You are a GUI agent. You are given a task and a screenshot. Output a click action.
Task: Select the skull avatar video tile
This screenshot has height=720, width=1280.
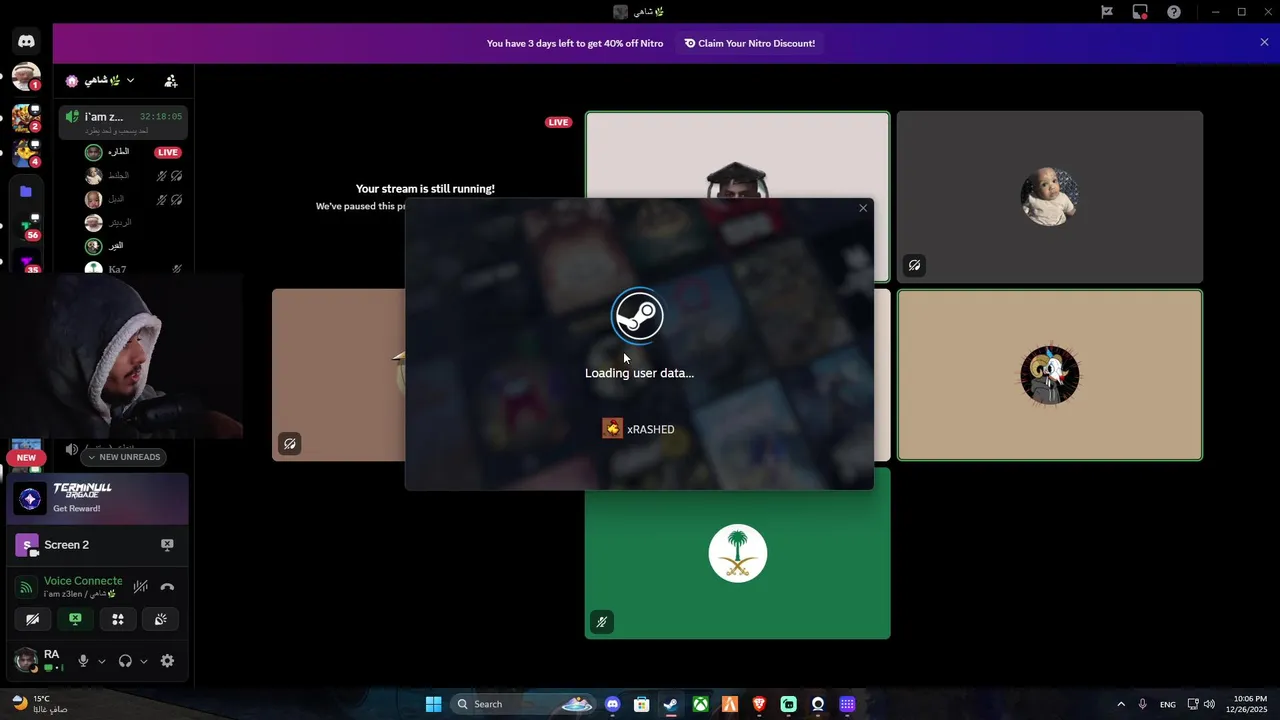(1049, 375)
